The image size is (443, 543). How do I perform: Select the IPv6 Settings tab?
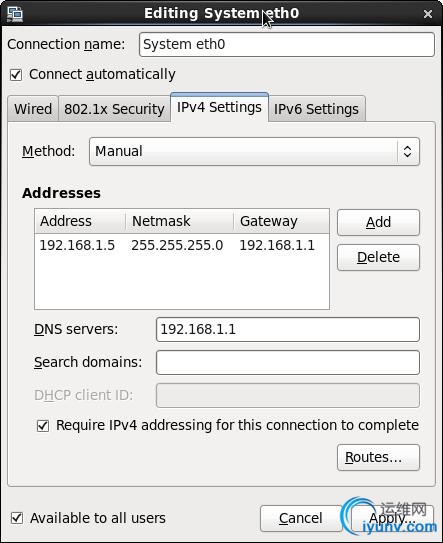point(317,109)
